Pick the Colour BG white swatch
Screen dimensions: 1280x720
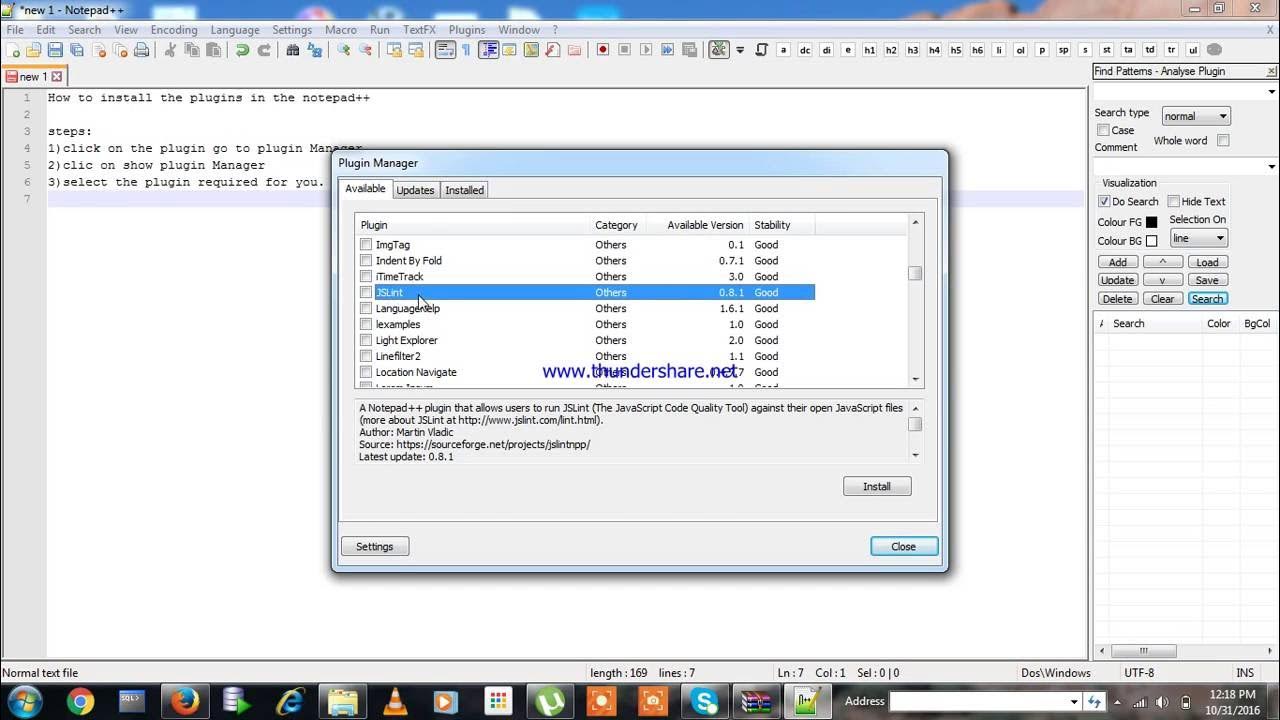1151,241
